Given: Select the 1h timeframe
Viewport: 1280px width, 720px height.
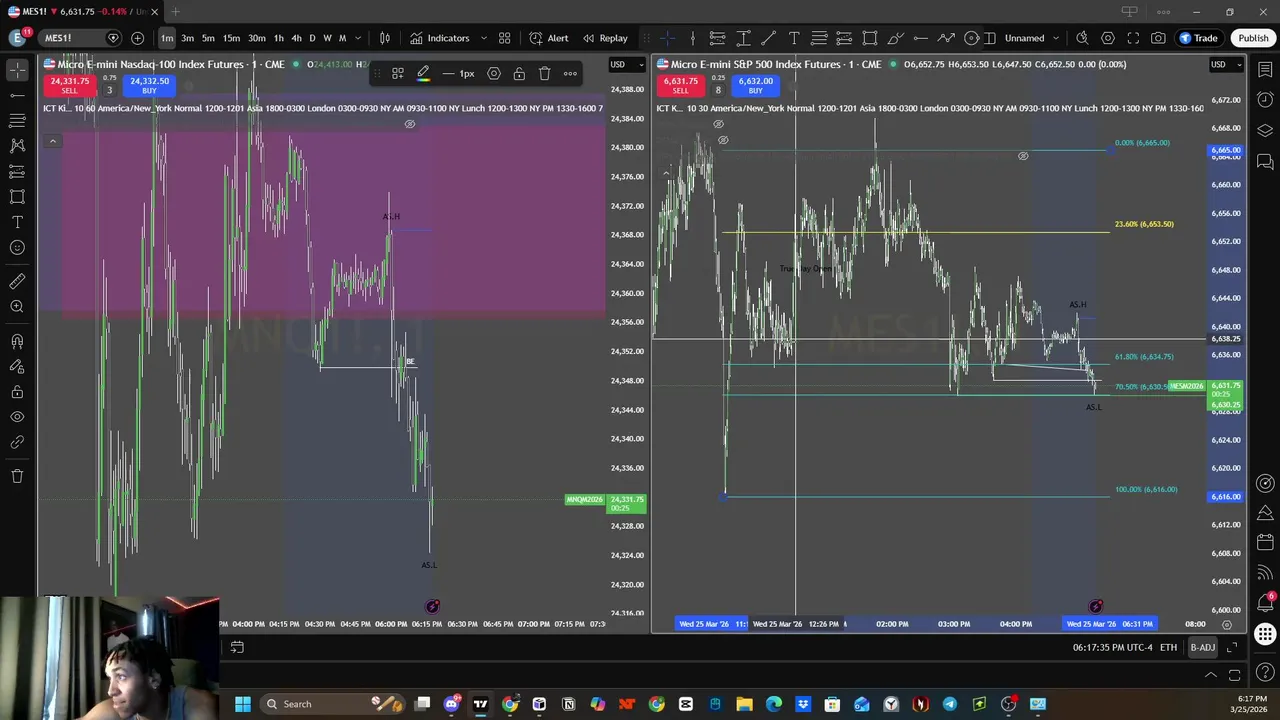Looking at the screenshot, I should pyautogui.click(x=279, y=38).
